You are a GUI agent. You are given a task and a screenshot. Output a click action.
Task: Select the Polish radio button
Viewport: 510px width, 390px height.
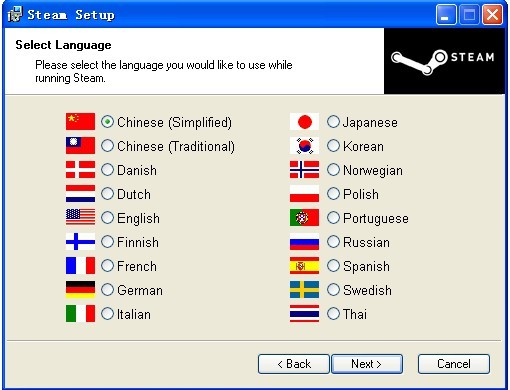click(333, 194)
